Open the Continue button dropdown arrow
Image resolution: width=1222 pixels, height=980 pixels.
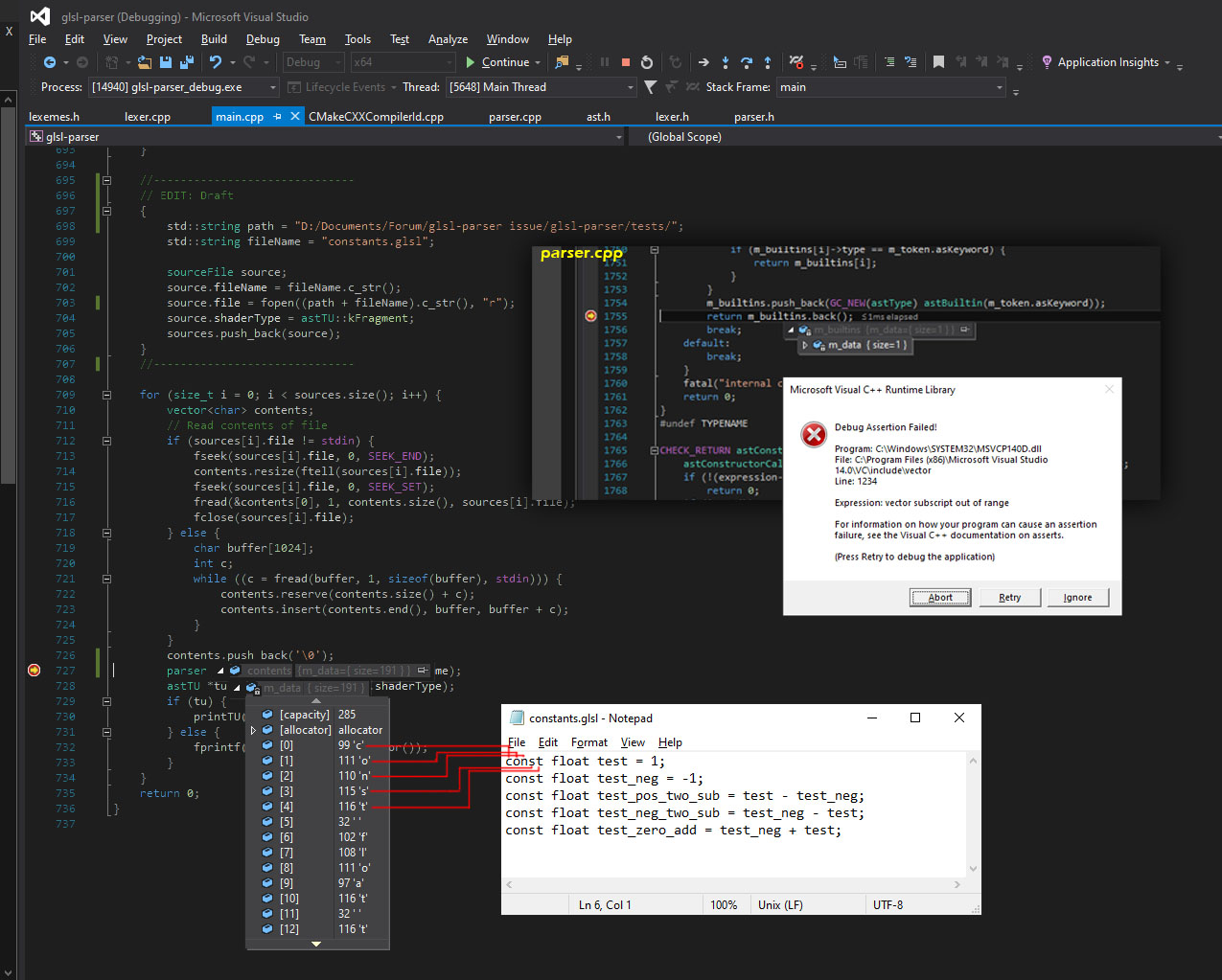[x=538, y=62]
